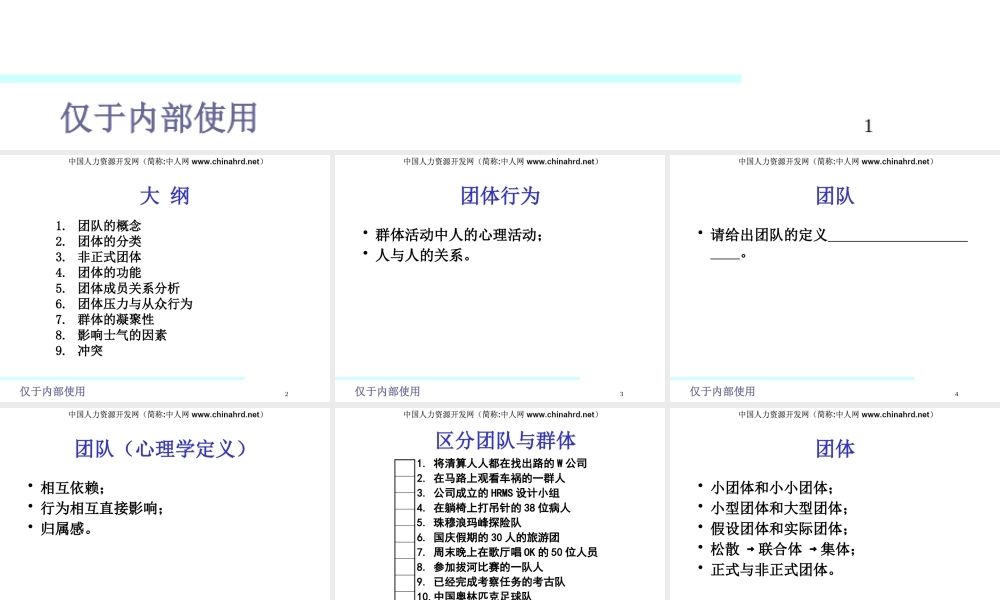Click bullet 小团体和小小团体
This screenshot has width=1000, height=600.
(772, 488)
